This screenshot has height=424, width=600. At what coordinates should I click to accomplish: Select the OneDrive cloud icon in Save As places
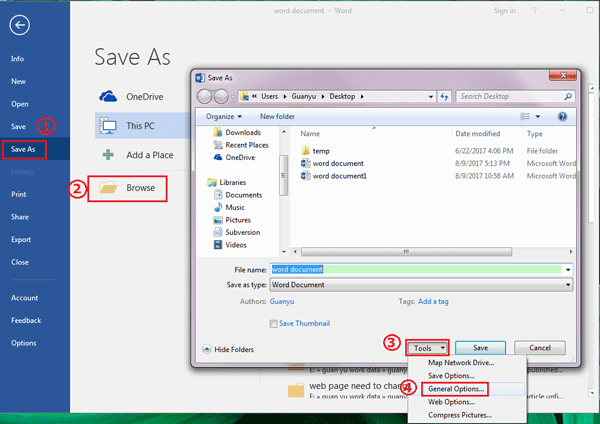point(108,96)
